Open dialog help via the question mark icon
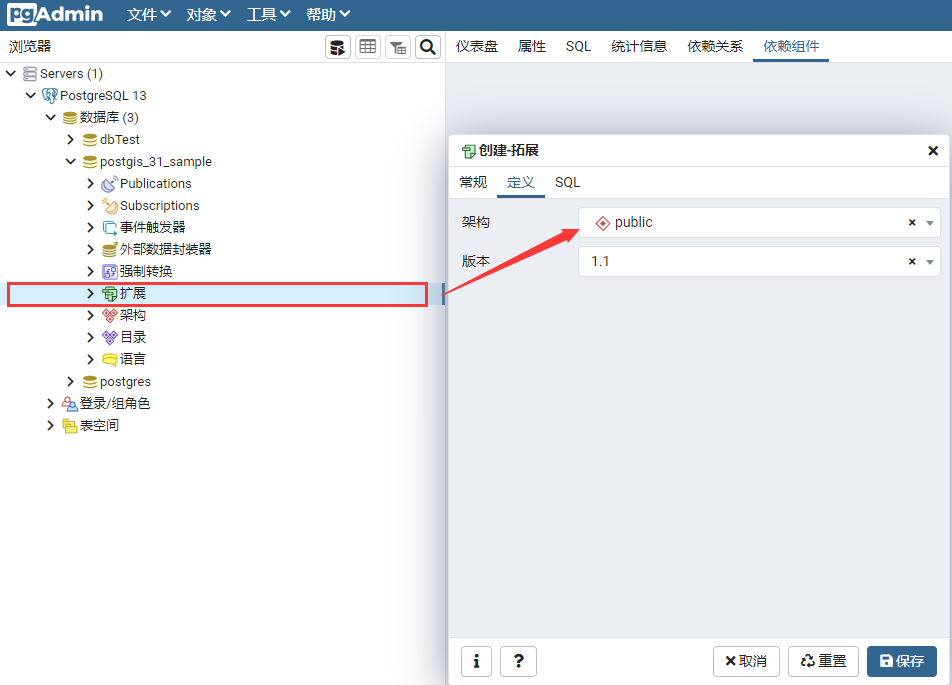The image size is (952, 685). [518, 661]
